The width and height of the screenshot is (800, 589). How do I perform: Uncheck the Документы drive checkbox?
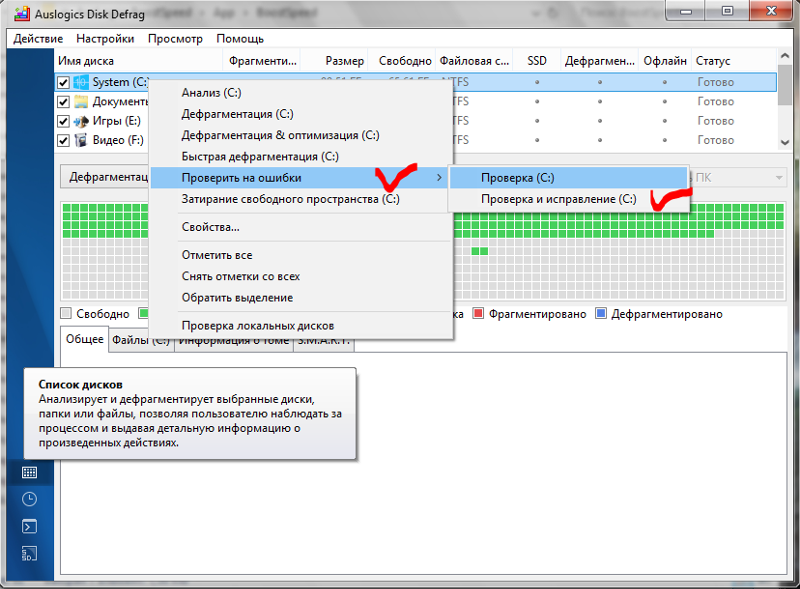[x=63, y=102]
